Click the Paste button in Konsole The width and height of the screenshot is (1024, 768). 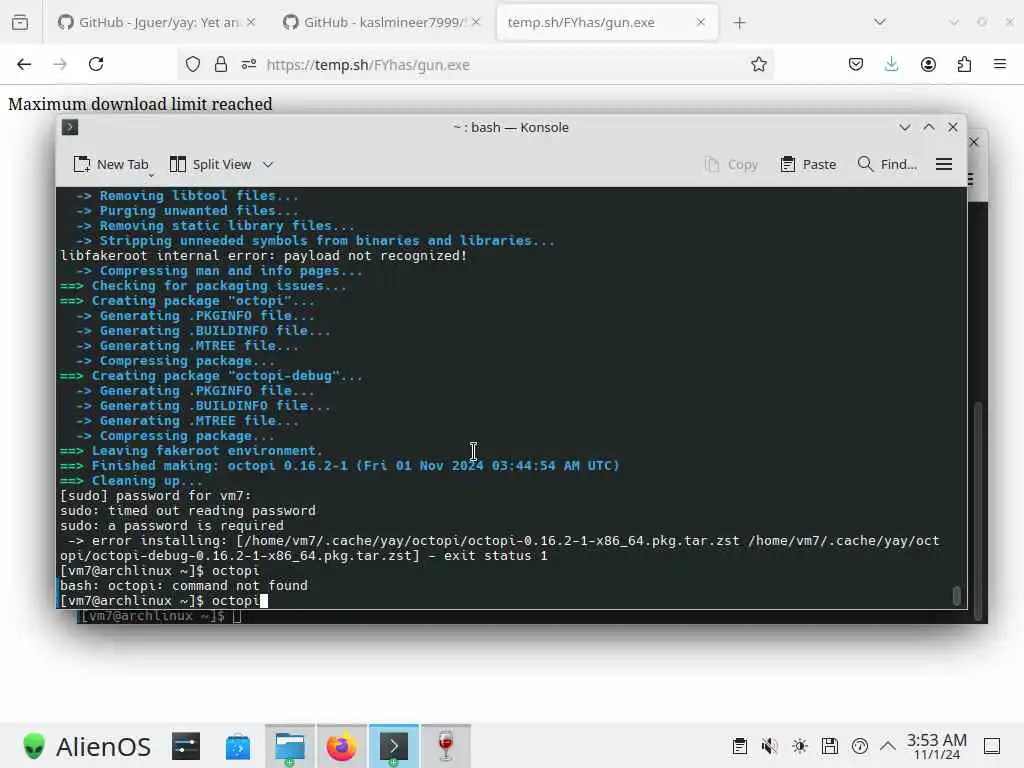[x=808, y=165]
